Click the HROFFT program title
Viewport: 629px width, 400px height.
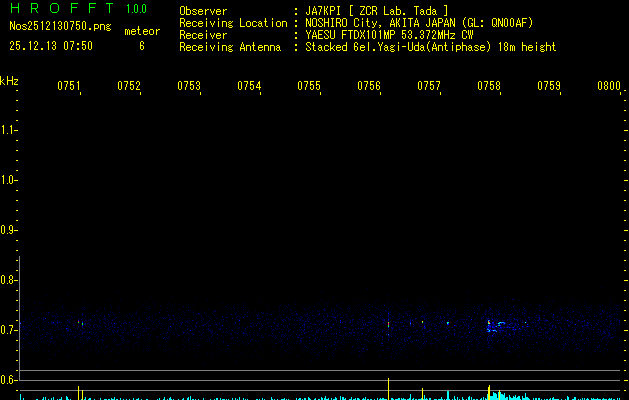[60, 9]
